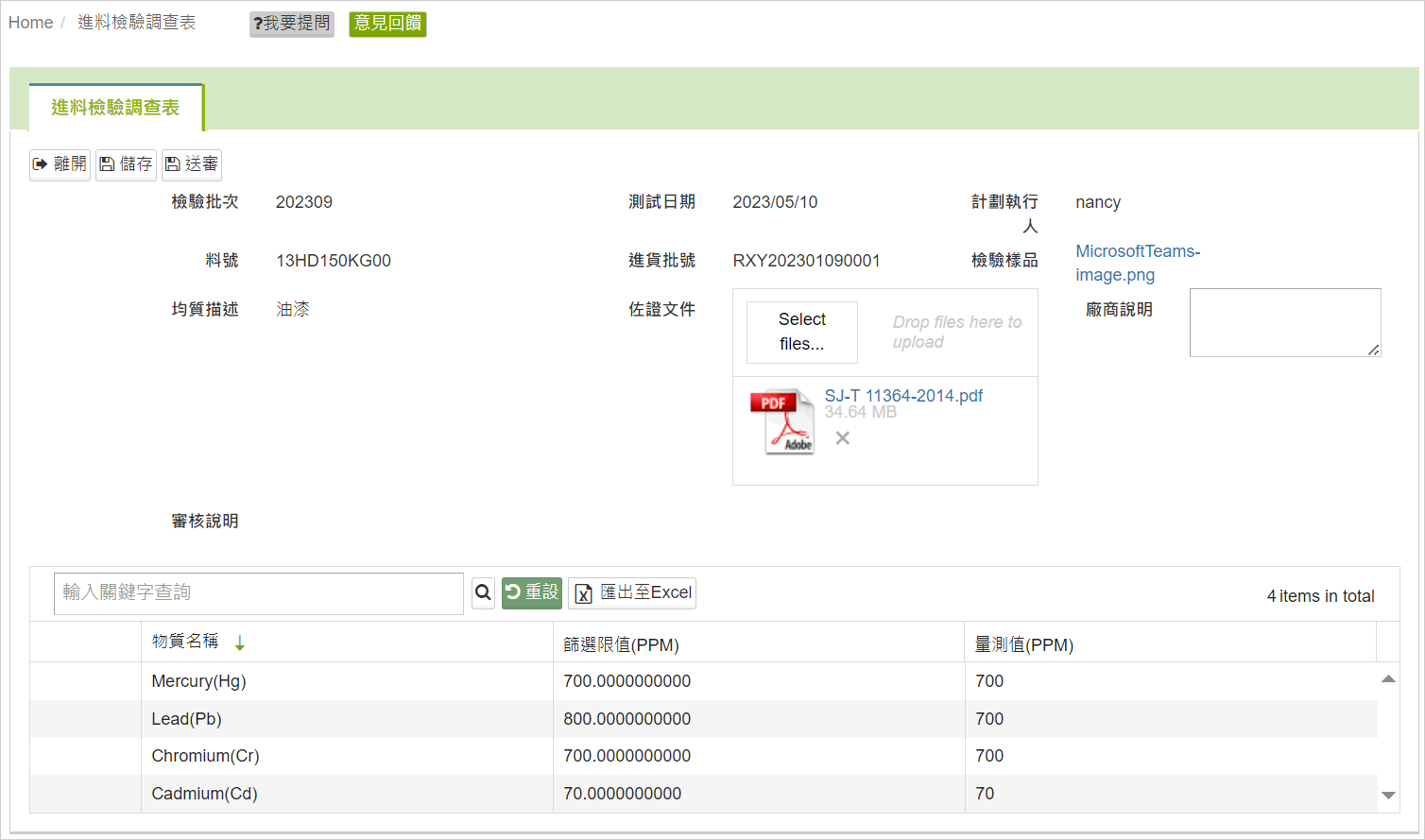Click the 廠商說明 text area
Screen dimensions: 1425x840
pyautogui.click(x=1285, y=322)
